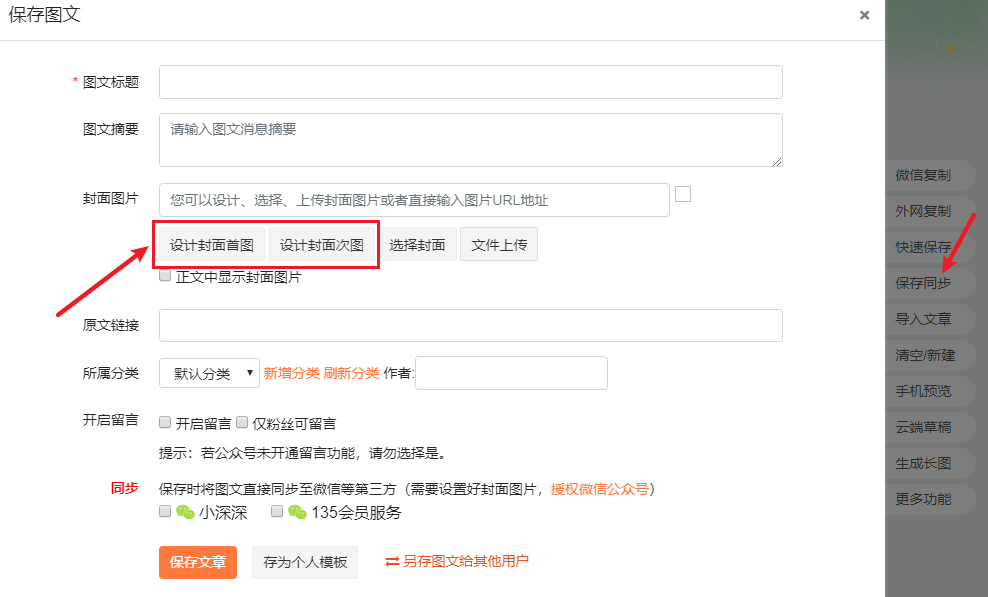988x597 pixels.
Task: Click the WeChat icon next to 小深深
Action: (x=185, y=513)
